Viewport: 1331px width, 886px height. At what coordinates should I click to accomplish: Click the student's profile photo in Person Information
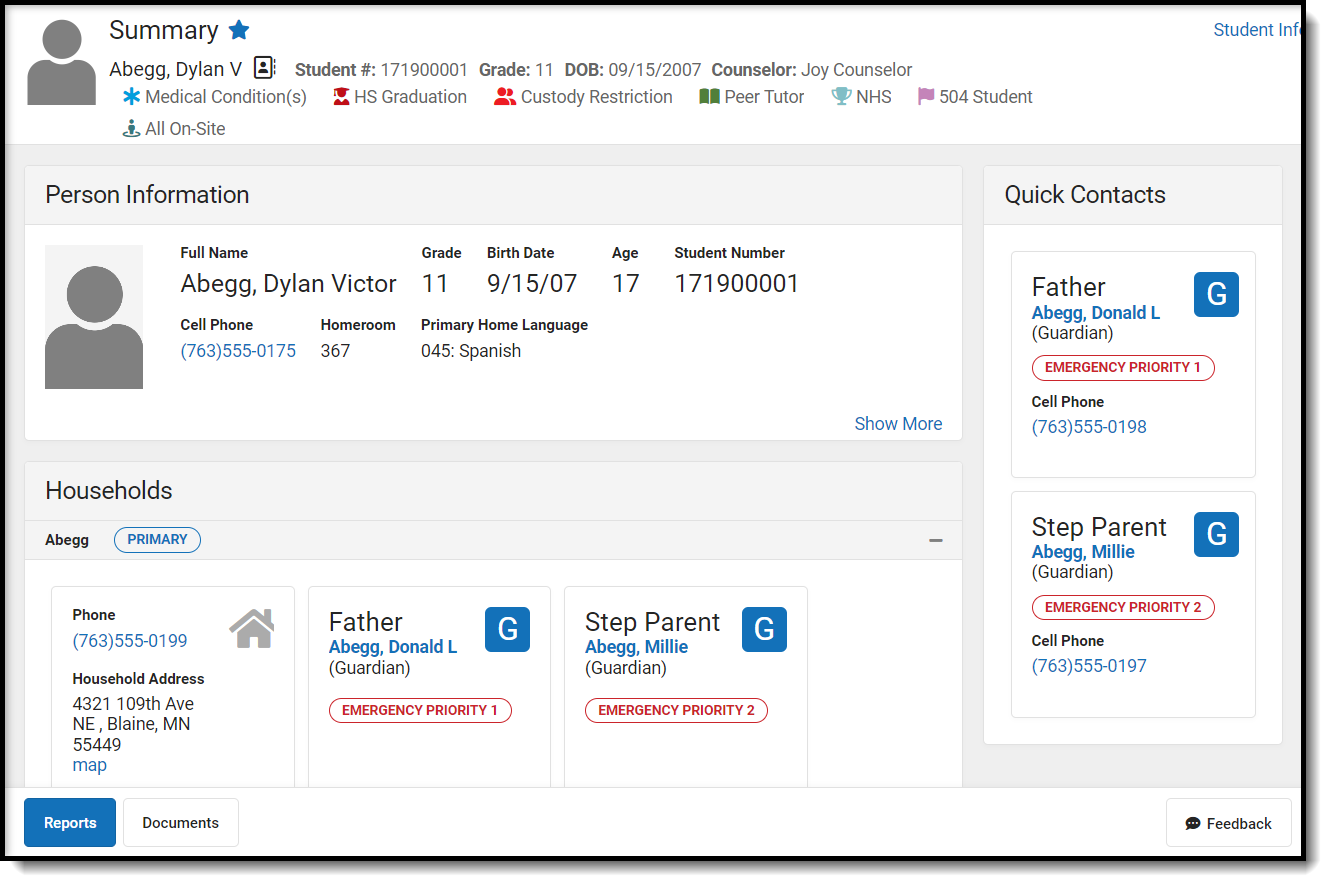point(94,317)
